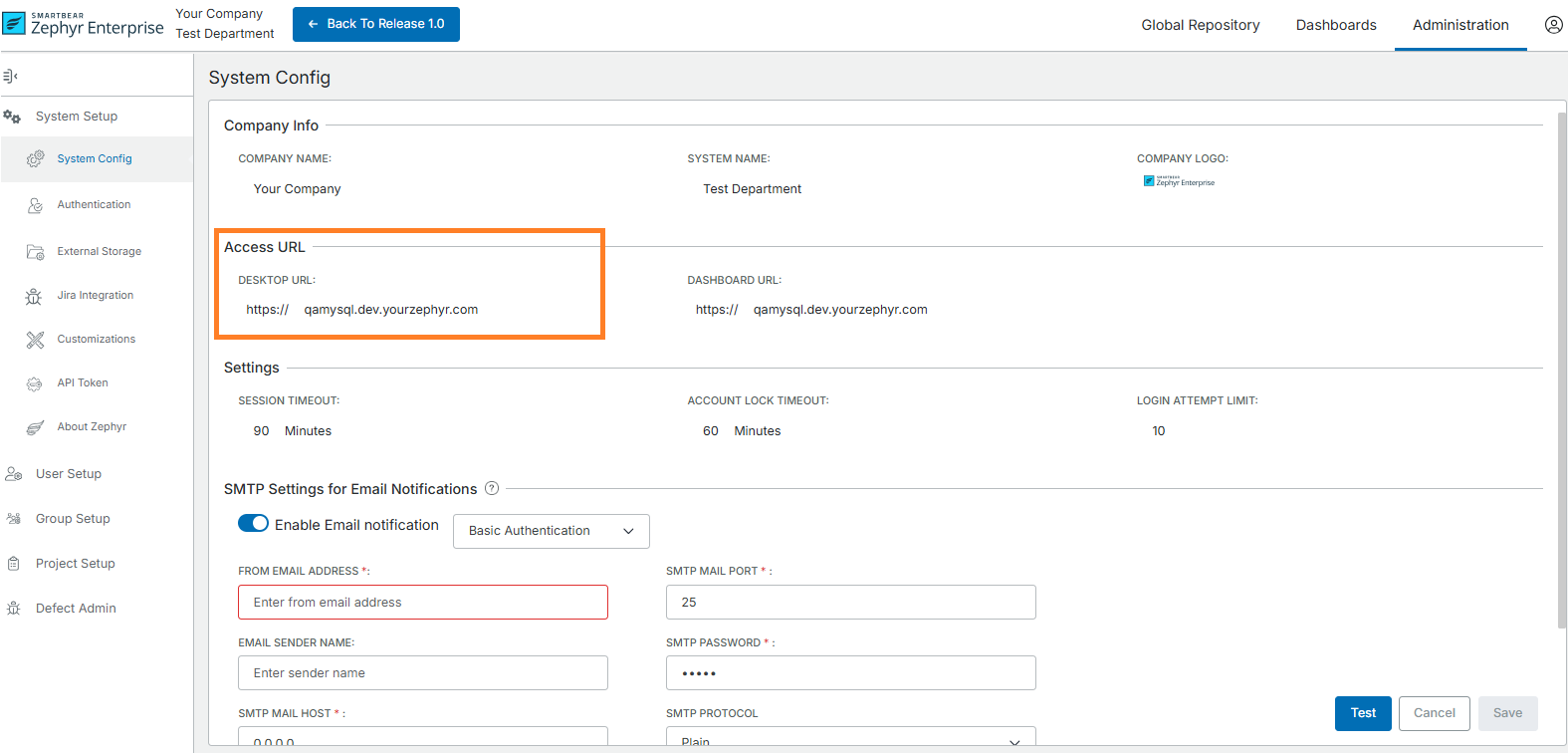The height and width of the screenshot is (754, 1568).
Task: Open the Jira Integration bug icon
Action: tap(34, 296)
